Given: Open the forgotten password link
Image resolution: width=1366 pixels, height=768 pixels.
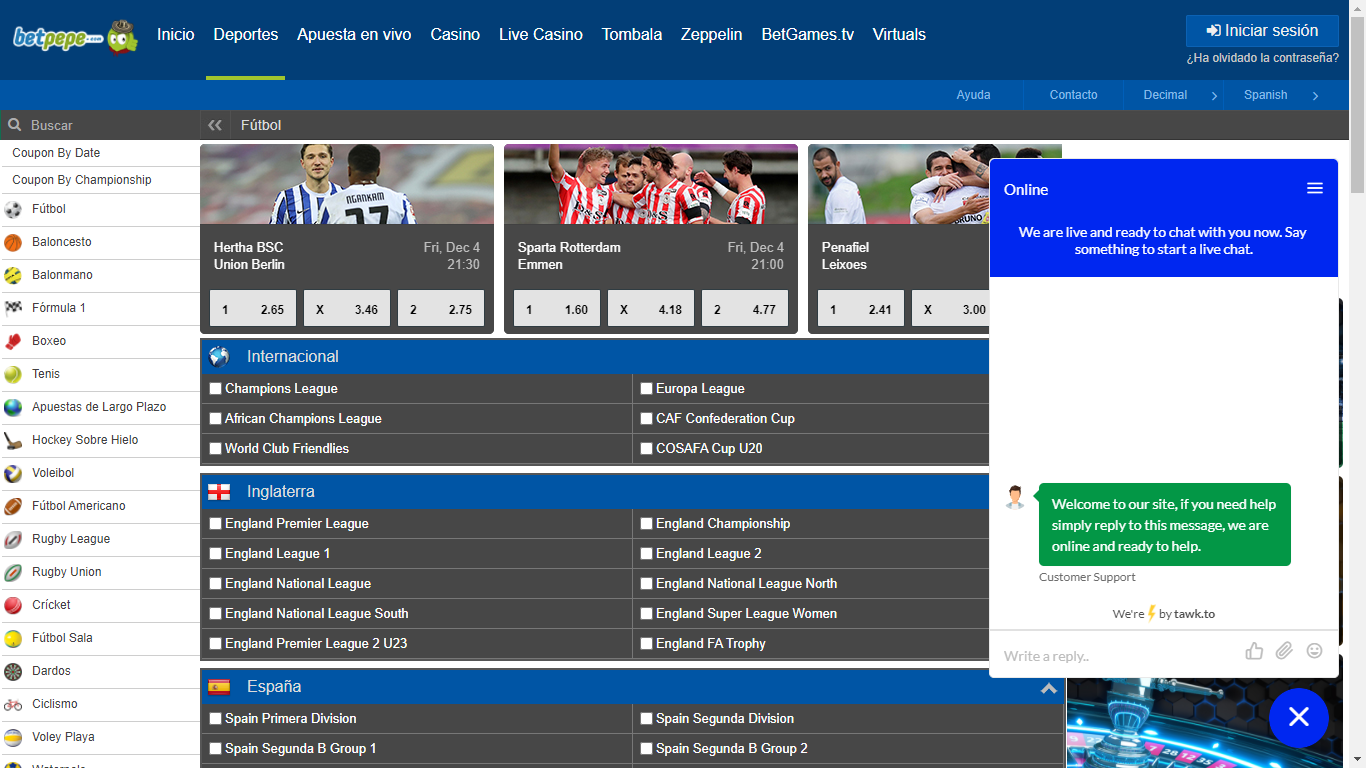Looking at the screenshot, I should [x=1262, y=58].
